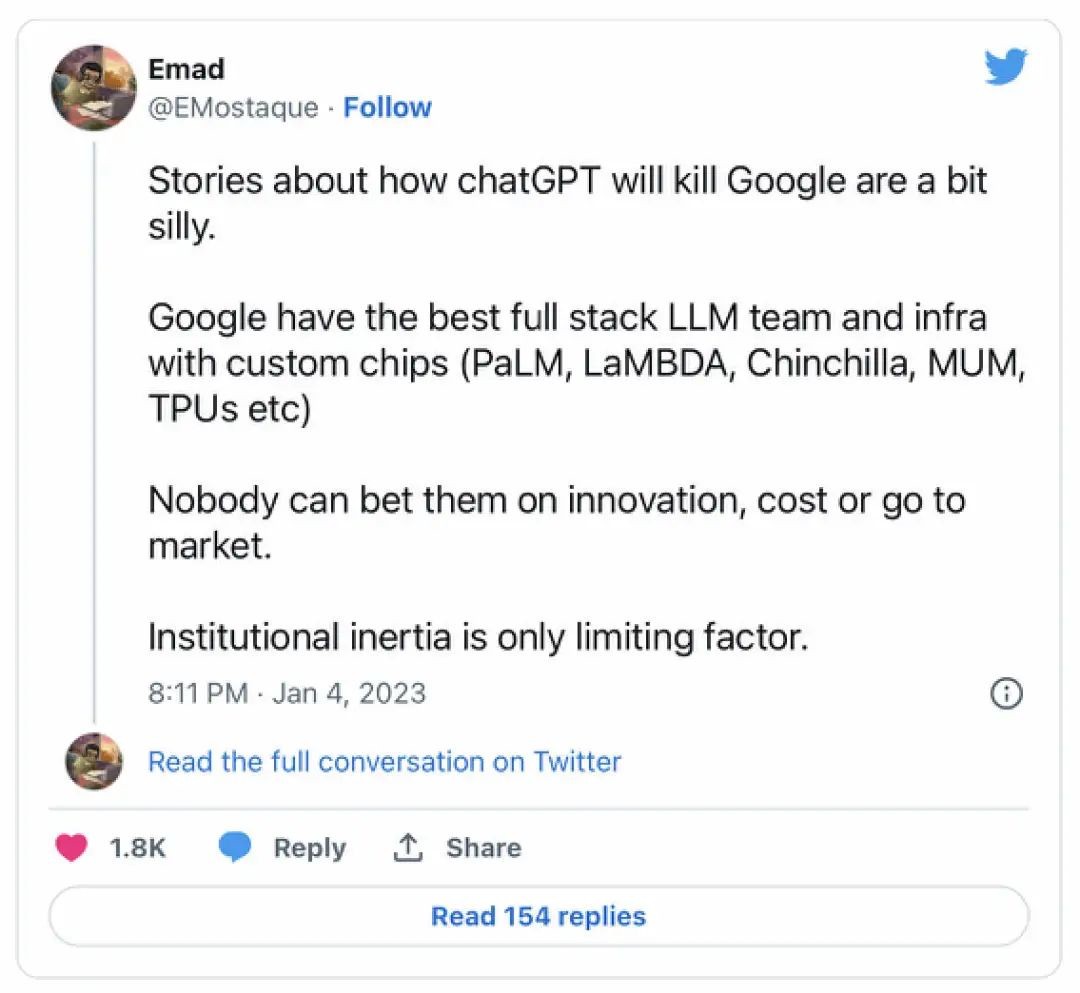The image size is (1080, 993).
Task: Open Emad's large profile avatar
Action: [x=94, y=87]
